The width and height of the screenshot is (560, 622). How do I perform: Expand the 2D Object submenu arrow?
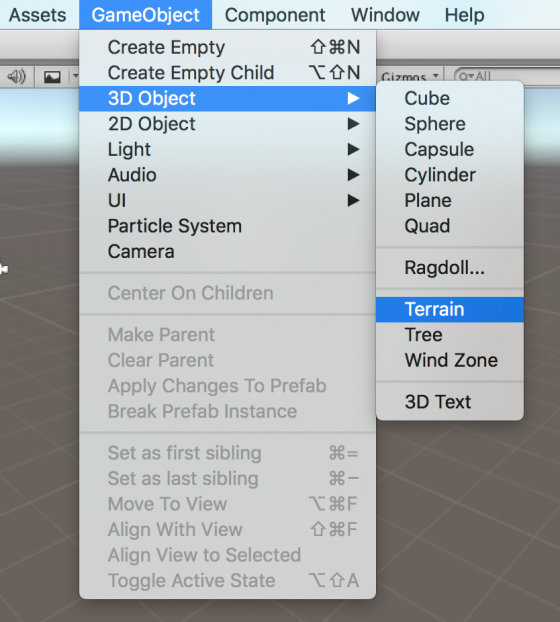(353, 124)
